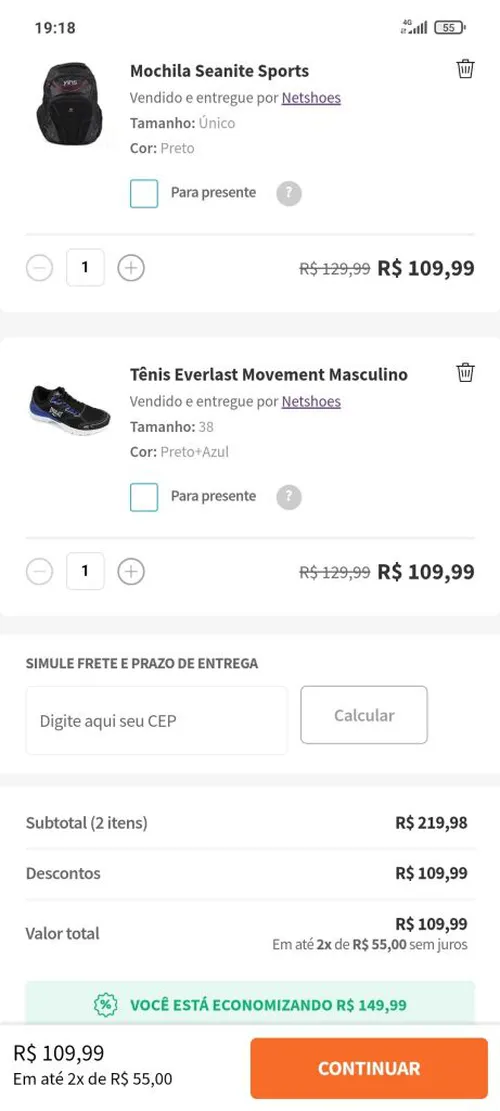This screenshot has width=500, height=1111.
Task: Open Netshoes seller link under Tênis Everlast
Action: [311, 401]
